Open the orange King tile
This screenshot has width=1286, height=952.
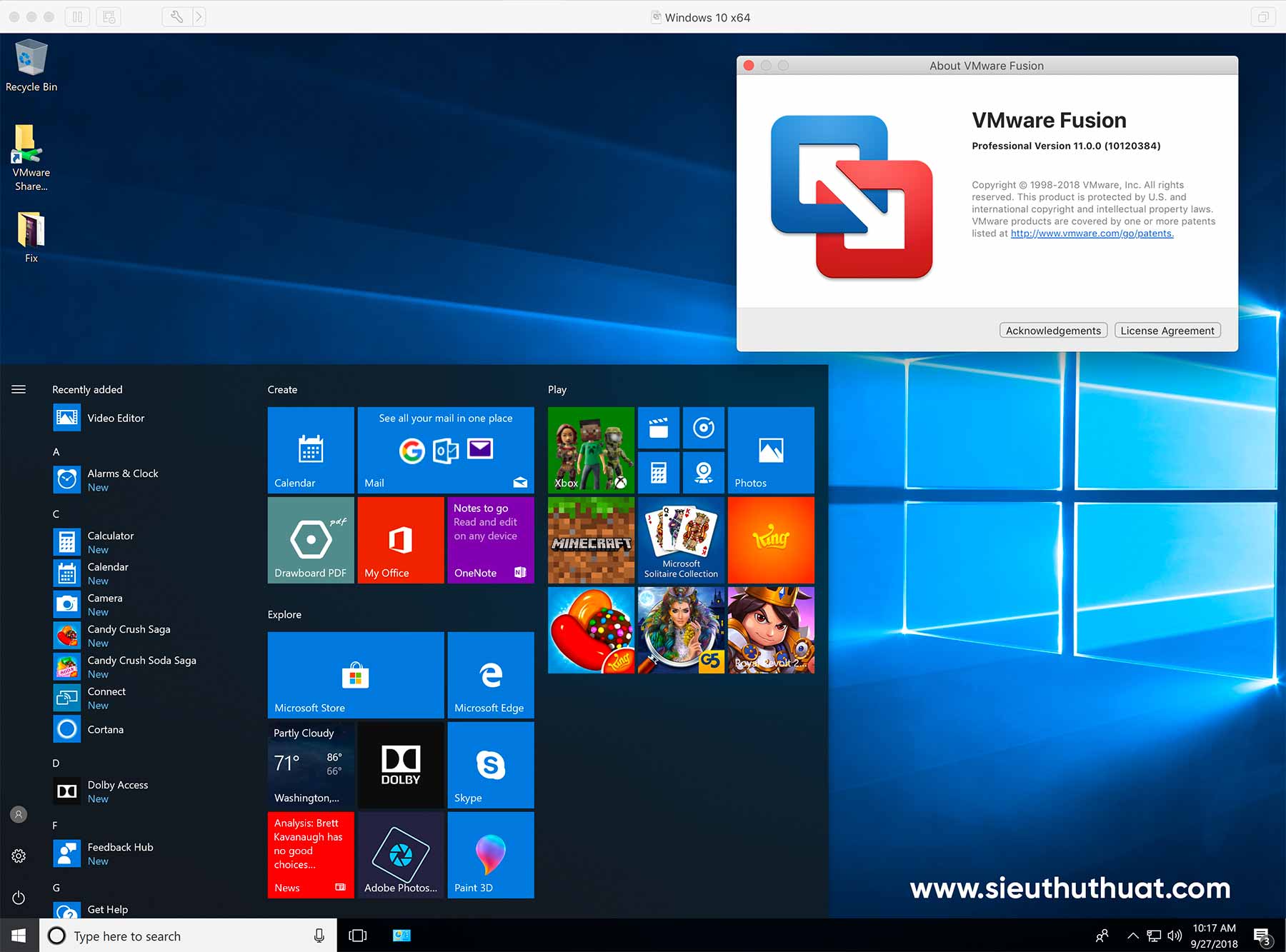(x=771, y=540)
